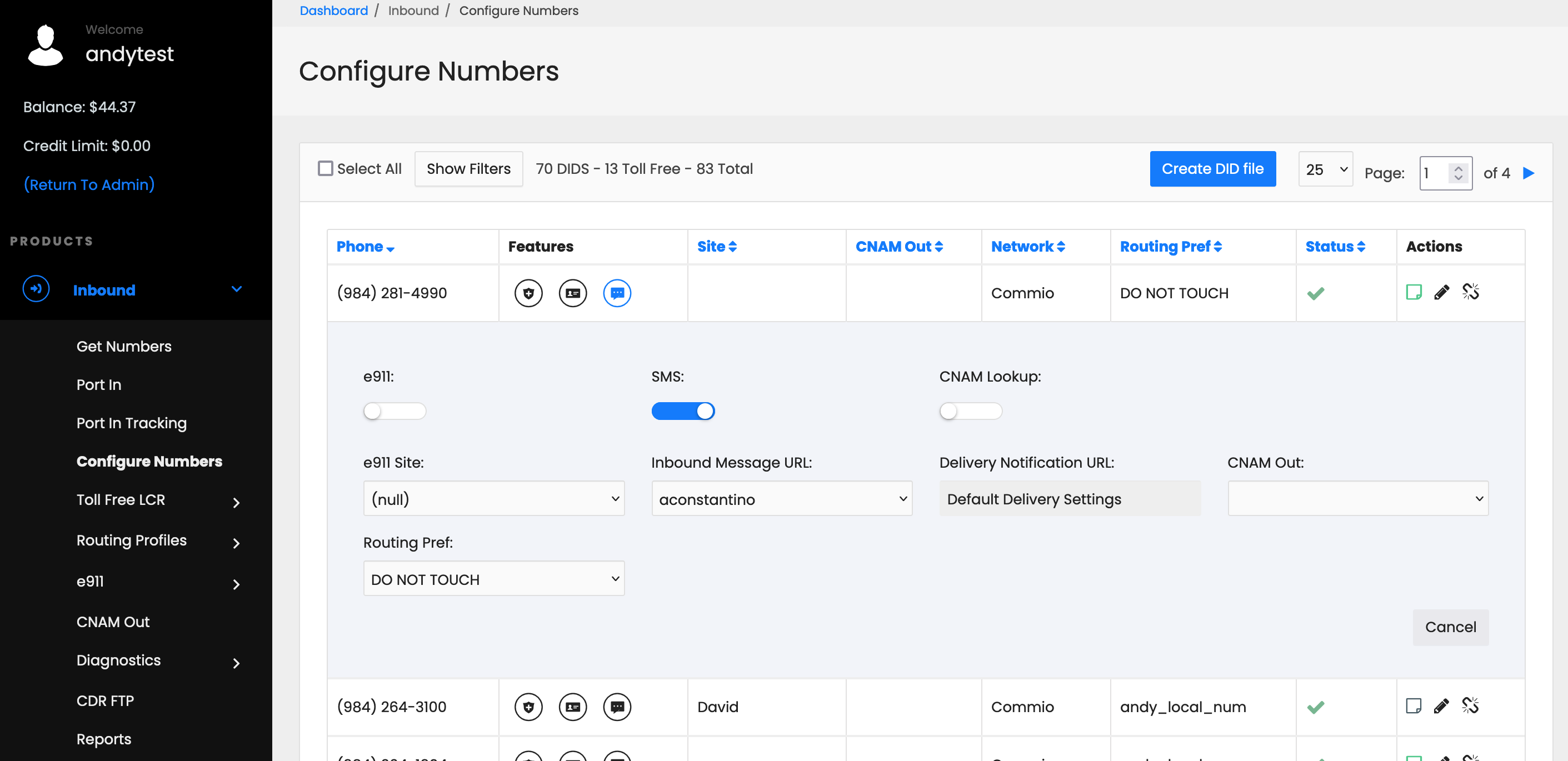Collapse the Inbound sidebar section
This screenshot has height=761, width=1568.
click(x=237, y=289)
